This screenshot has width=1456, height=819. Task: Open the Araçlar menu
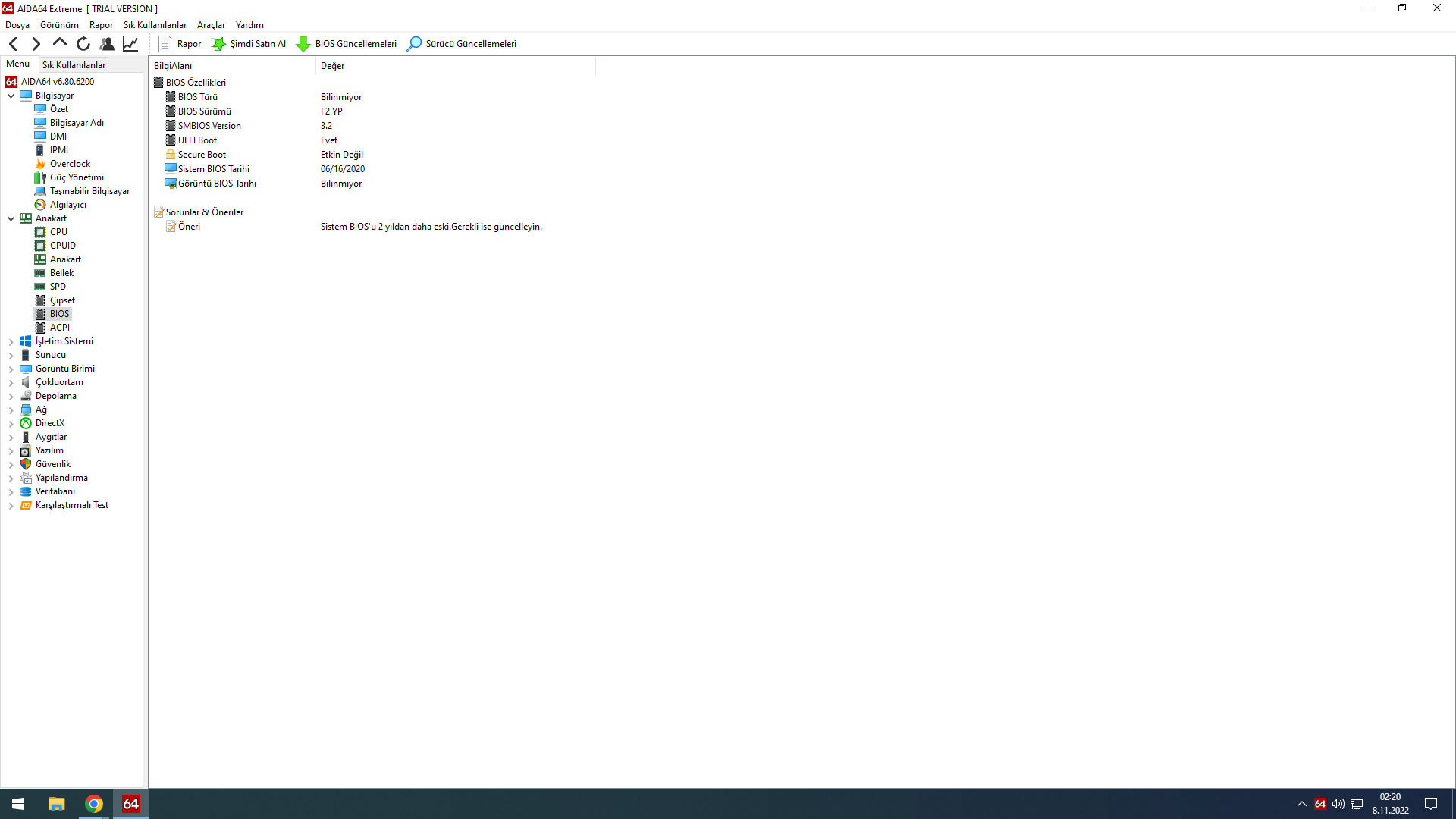211,25
